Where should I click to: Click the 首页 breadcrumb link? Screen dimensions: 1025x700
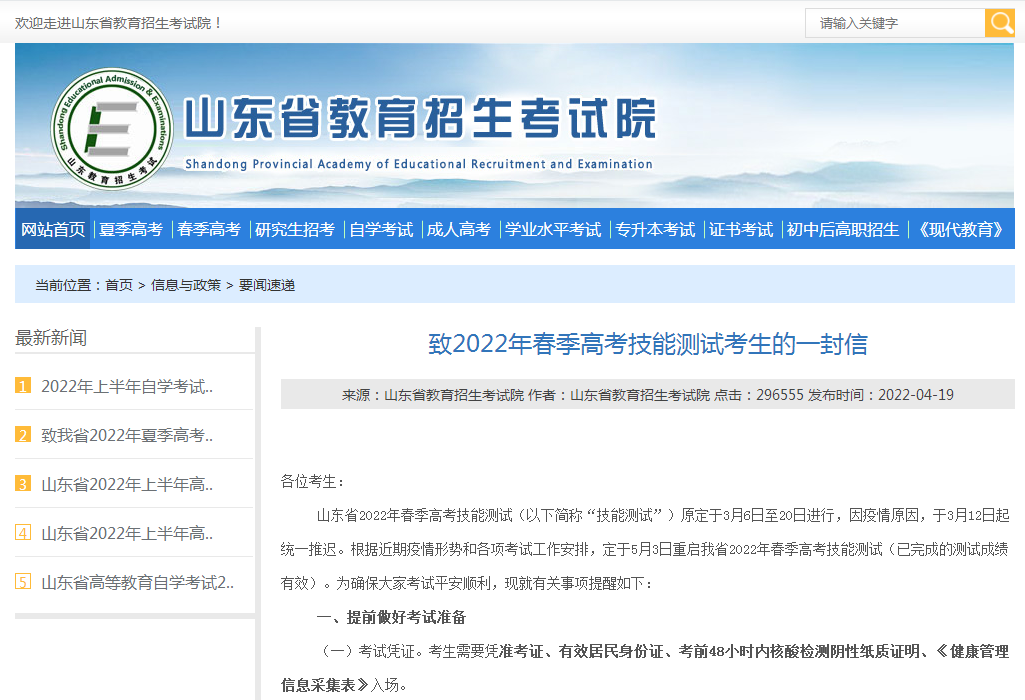coord(119,285)
